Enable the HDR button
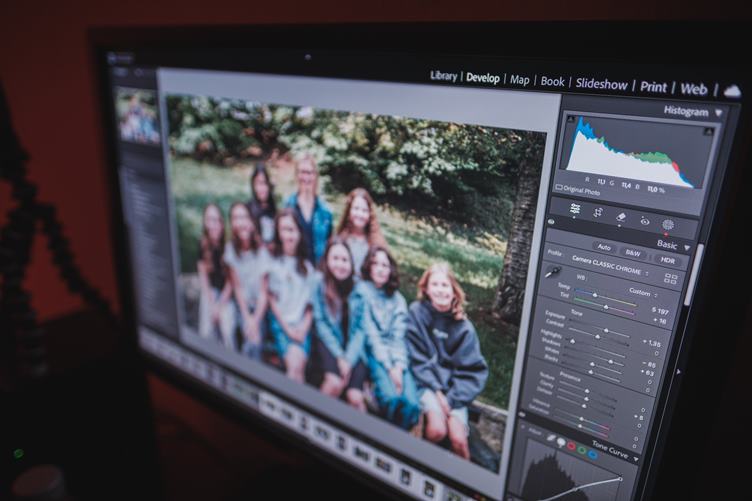 click(668, 260)
